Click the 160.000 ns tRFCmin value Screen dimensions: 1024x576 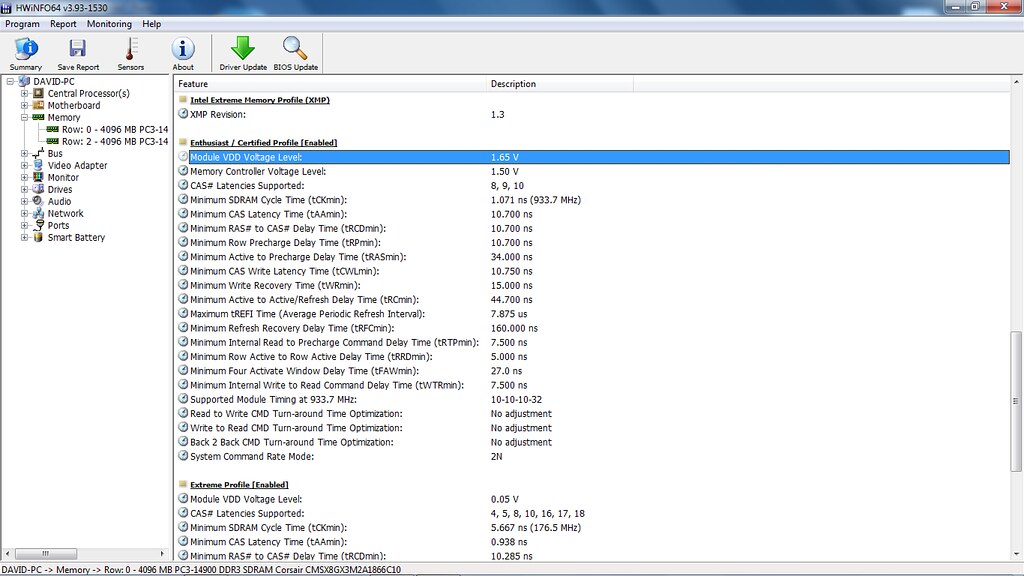[514, 328]
